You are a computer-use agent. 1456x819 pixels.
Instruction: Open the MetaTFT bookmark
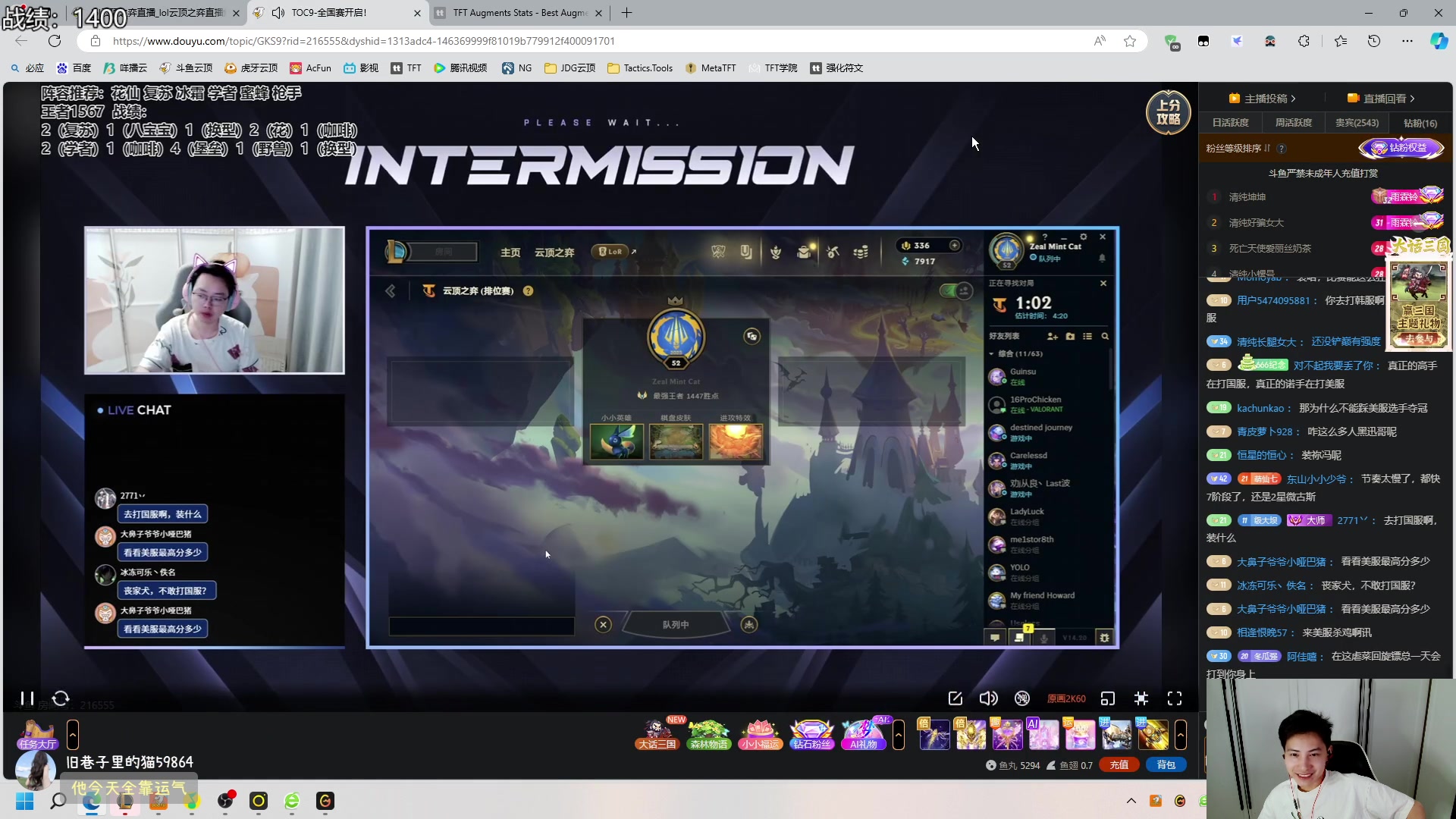pos(711,68)
